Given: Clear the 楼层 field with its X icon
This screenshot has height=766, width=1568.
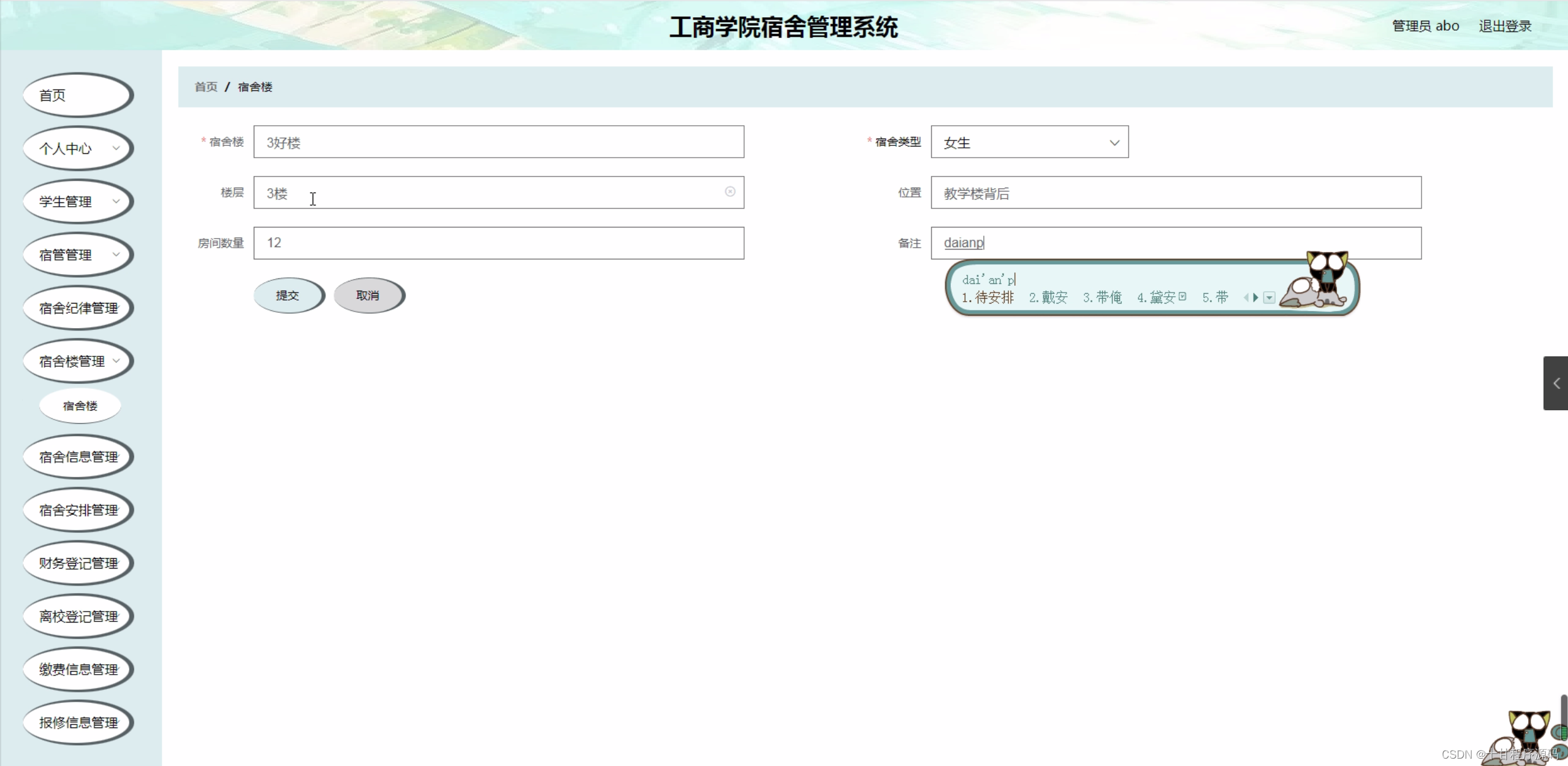Looking at the screenshot, I should [x=729, y=192].
